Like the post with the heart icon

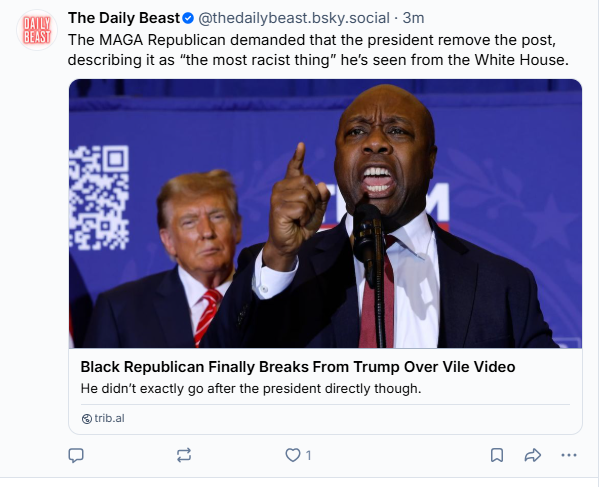tap(293, 455)
